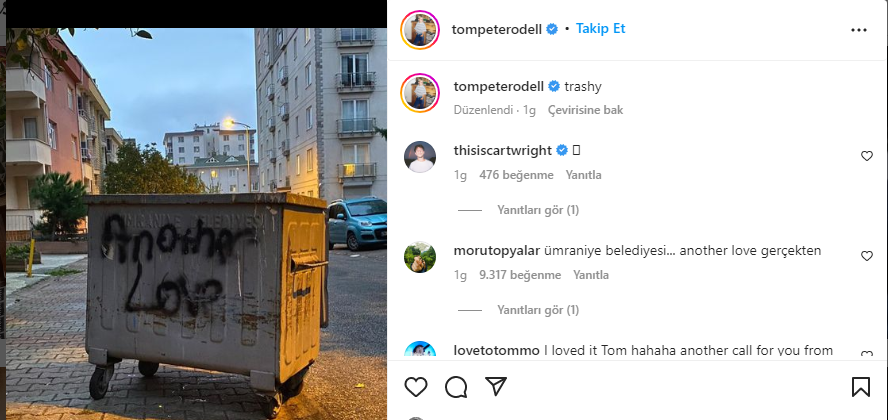Like morutopyalar's comment
This screenshot has height=420, width=888.
click(867, 256)
